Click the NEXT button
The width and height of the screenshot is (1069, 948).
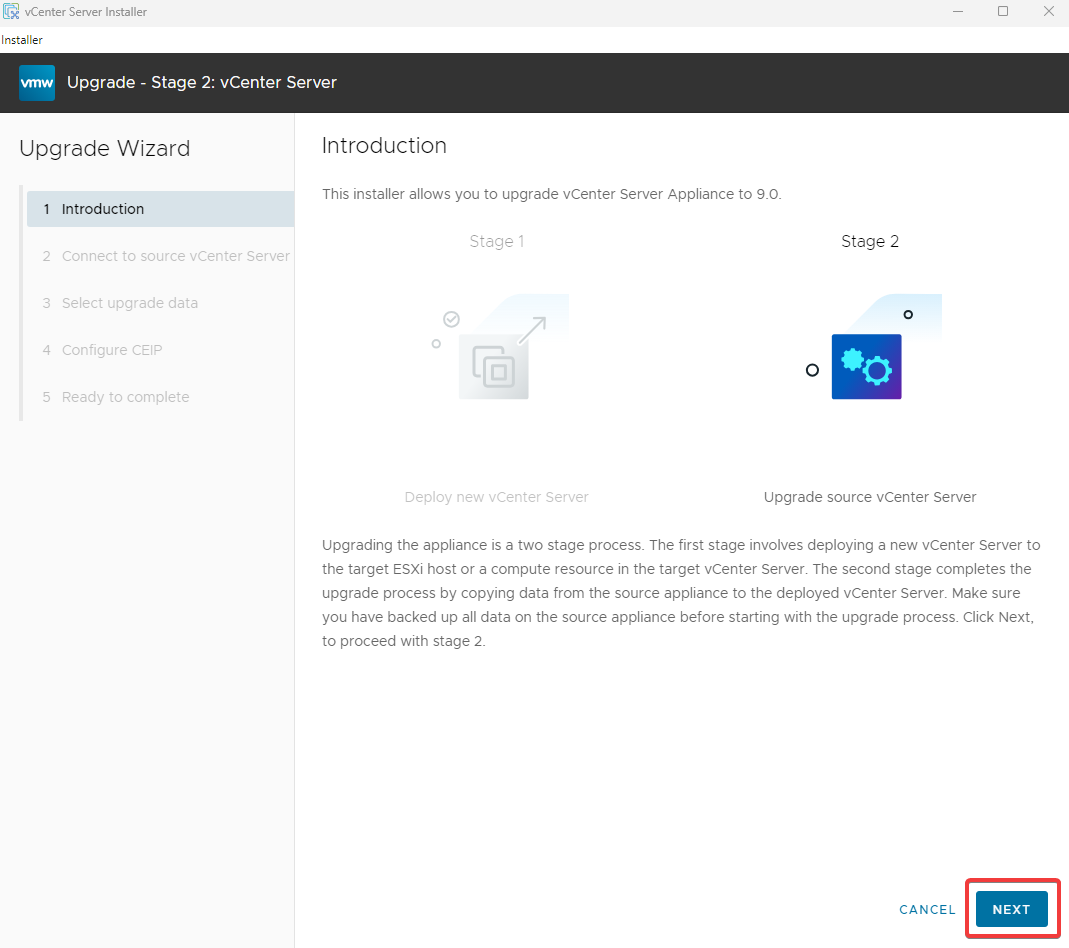pos(1011,909)
